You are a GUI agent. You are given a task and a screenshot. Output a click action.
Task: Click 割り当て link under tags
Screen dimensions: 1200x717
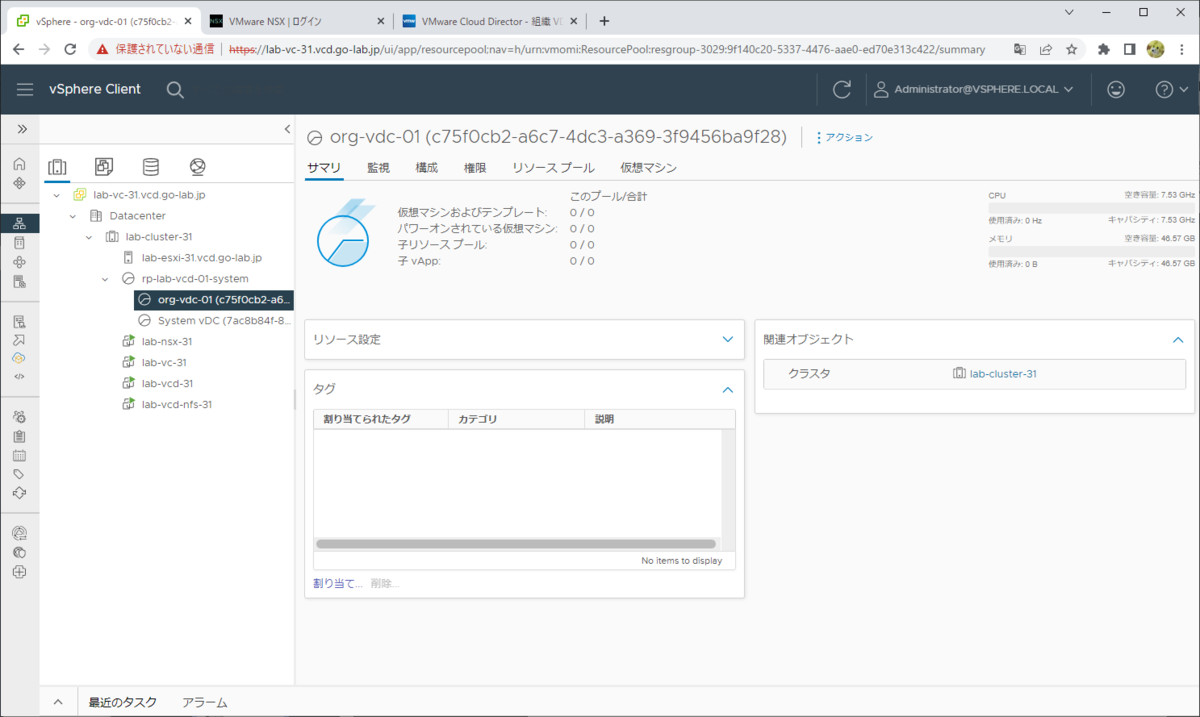[x=338, y=583]
